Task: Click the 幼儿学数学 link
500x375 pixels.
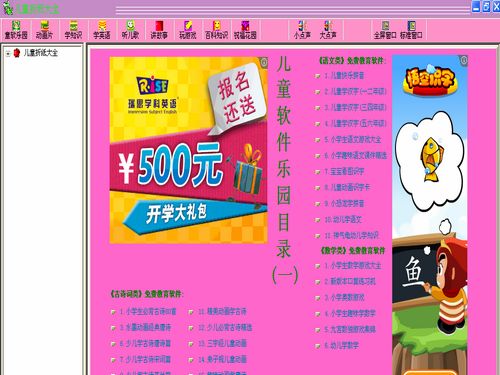Action: pos(342,345)
